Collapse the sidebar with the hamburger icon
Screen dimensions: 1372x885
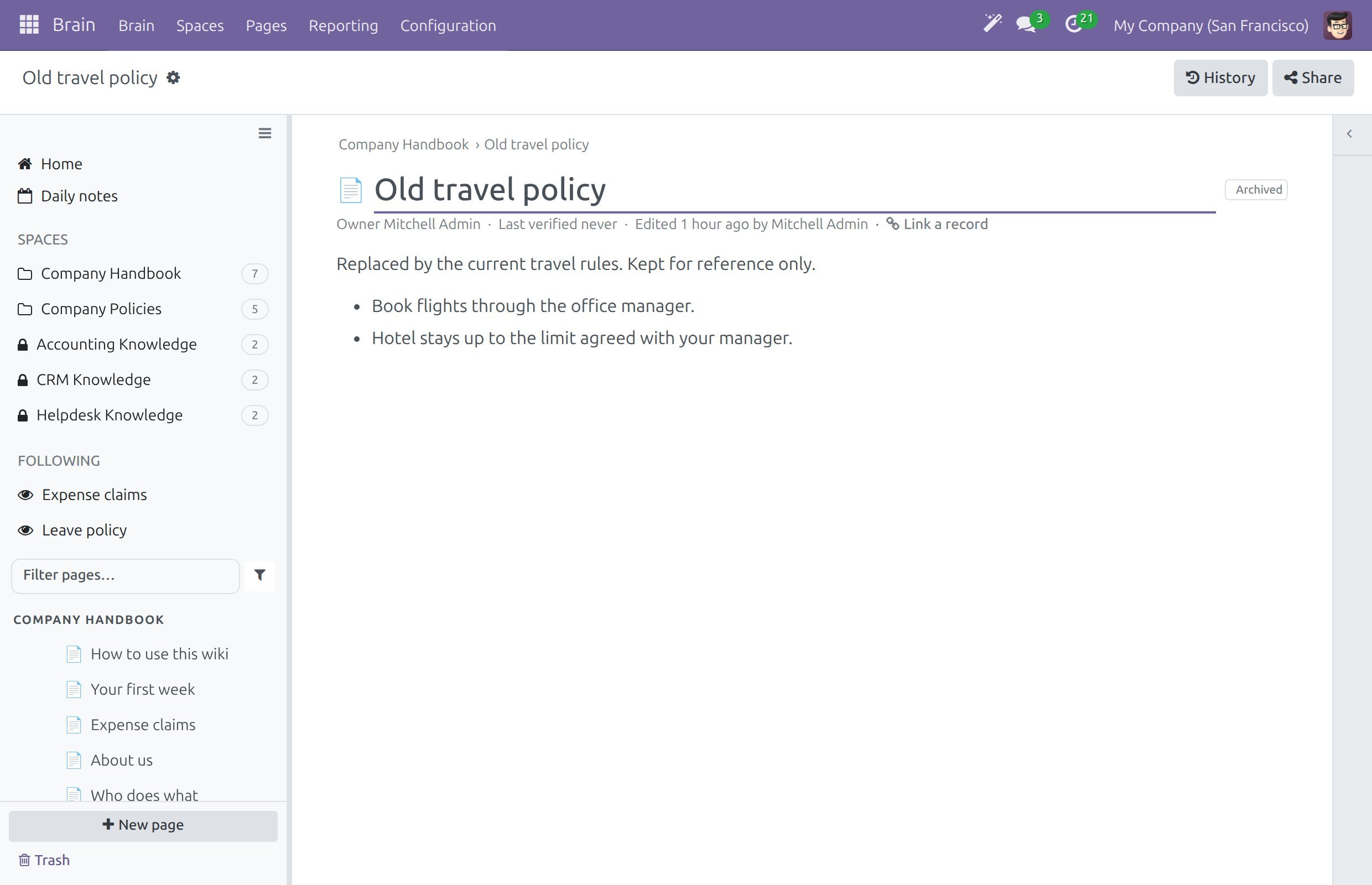(x=265, y=133)
